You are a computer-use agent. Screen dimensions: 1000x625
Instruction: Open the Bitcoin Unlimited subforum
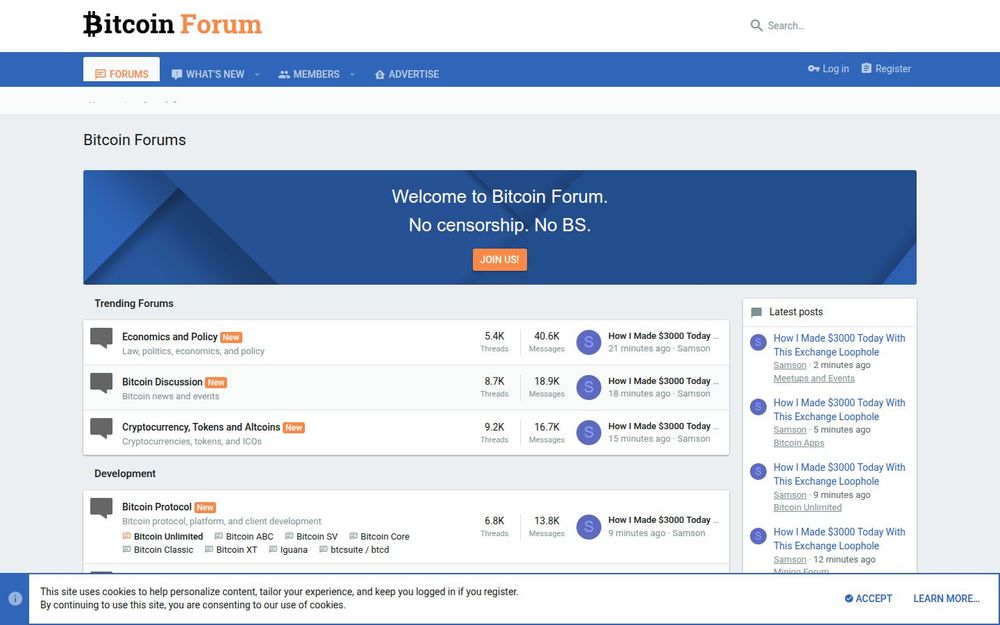(x=168, y=536)
